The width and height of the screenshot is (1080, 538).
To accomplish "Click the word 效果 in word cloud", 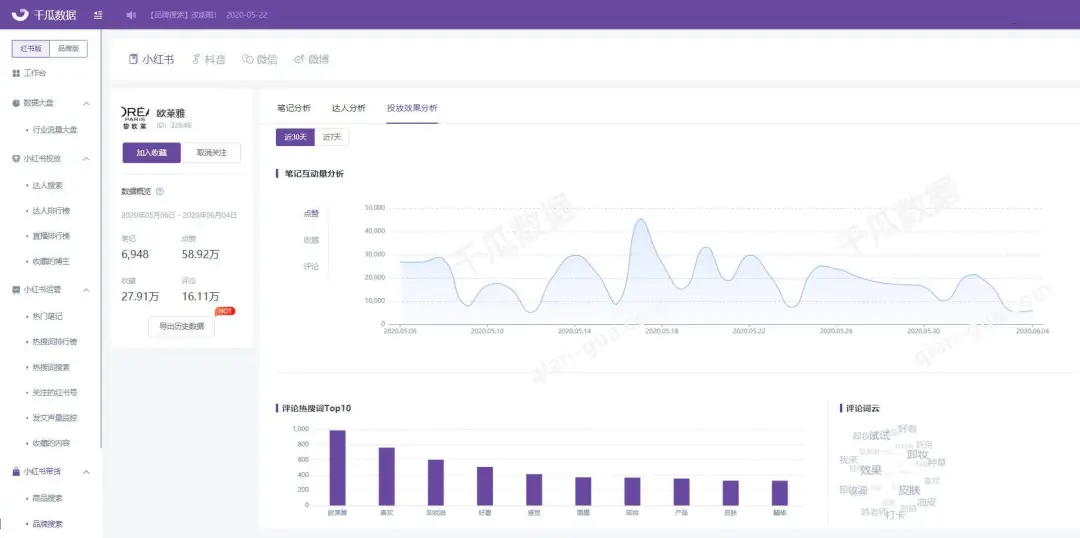I will tap(871, 470).
